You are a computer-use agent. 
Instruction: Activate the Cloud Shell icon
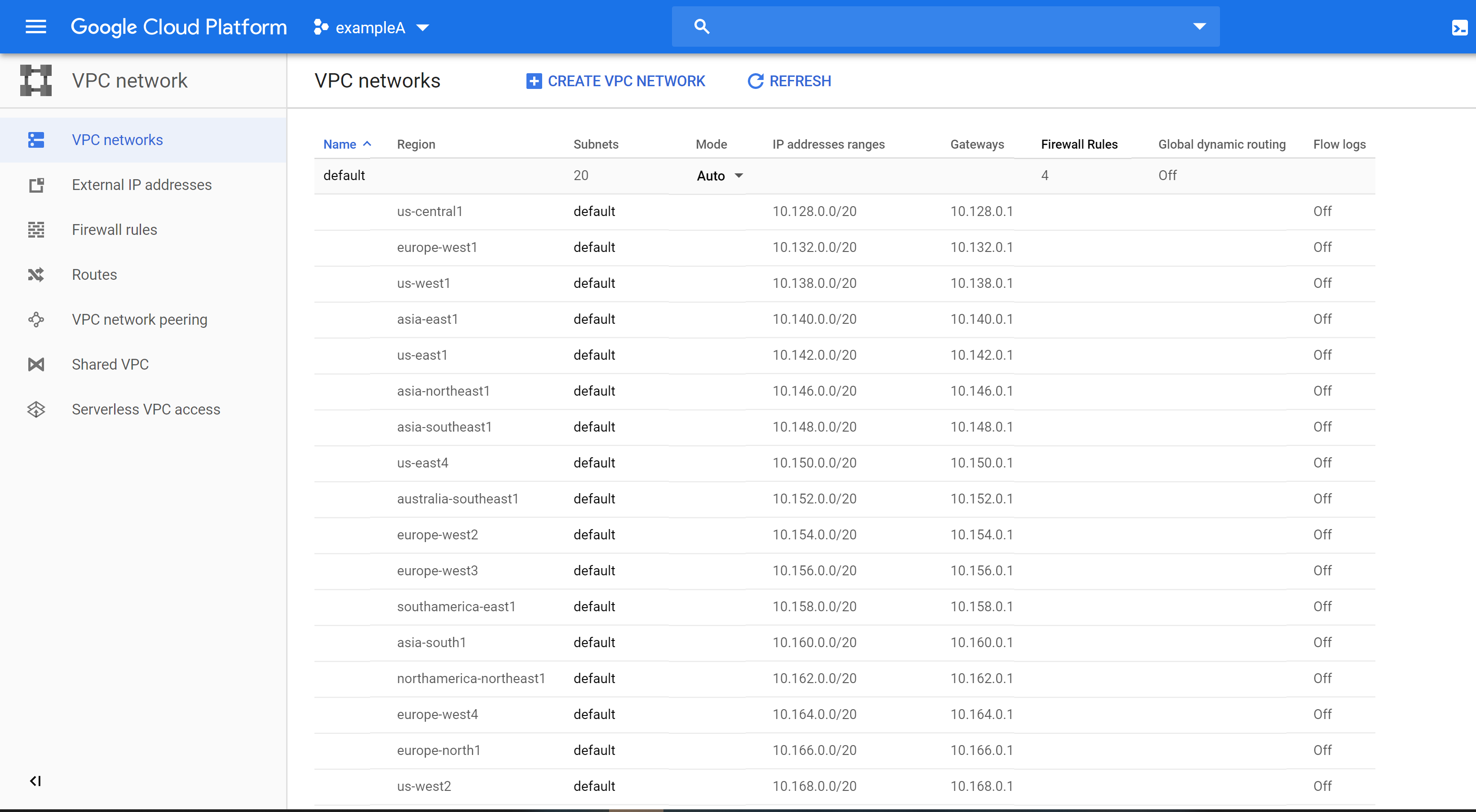click(x=1459, y=27)
